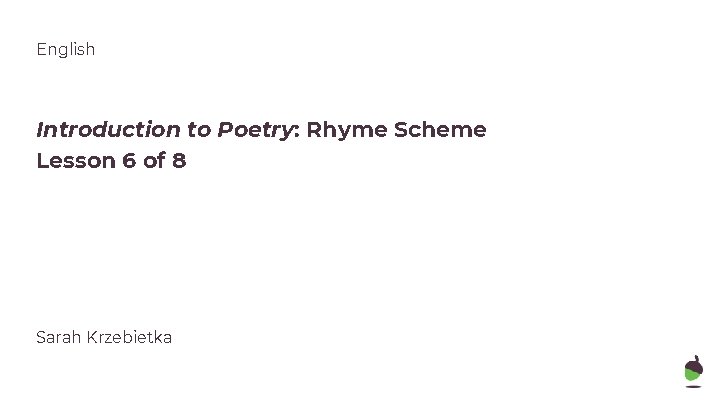Select the word 'Rhyme' in the title

(x=348, y=130)
